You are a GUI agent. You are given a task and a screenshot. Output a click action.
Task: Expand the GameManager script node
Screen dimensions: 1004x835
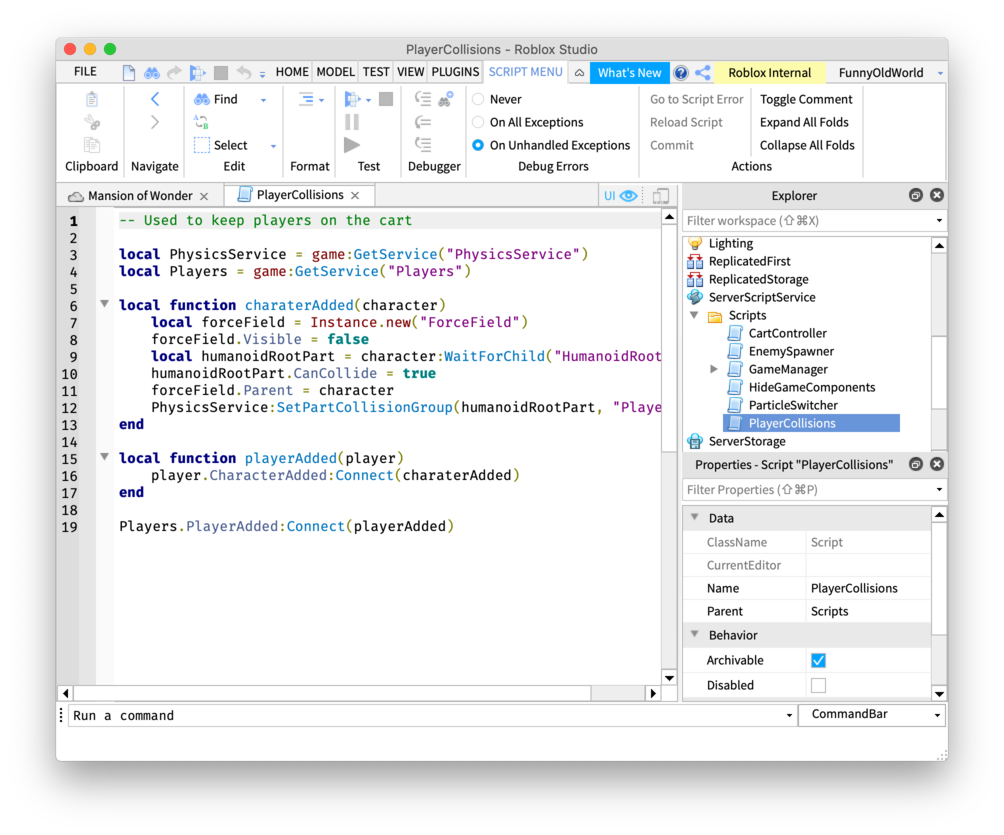[714, 369]
